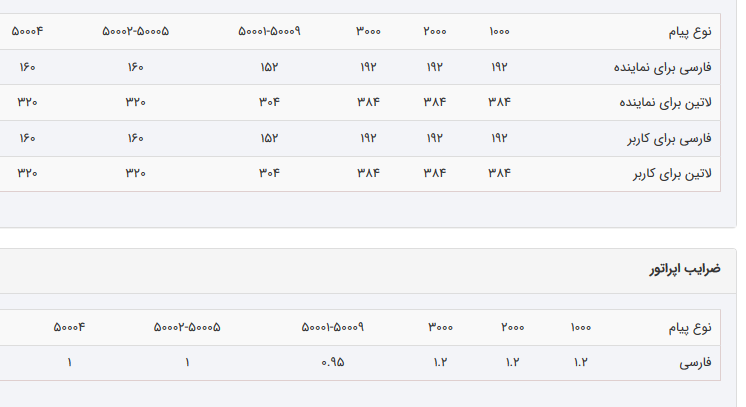Click the 50004 header in the tariff table

coord(27,31)
